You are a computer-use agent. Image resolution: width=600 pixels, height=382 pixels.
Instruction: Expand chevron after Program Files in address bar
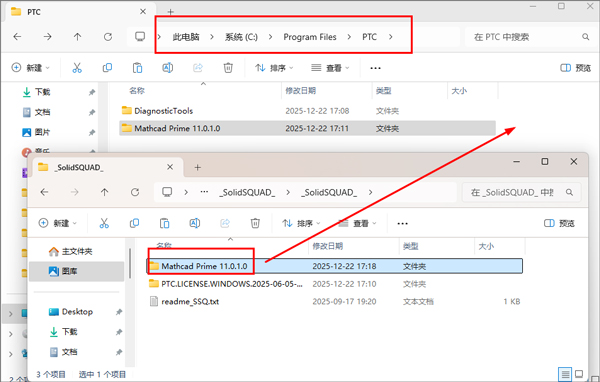click(349, 37)
